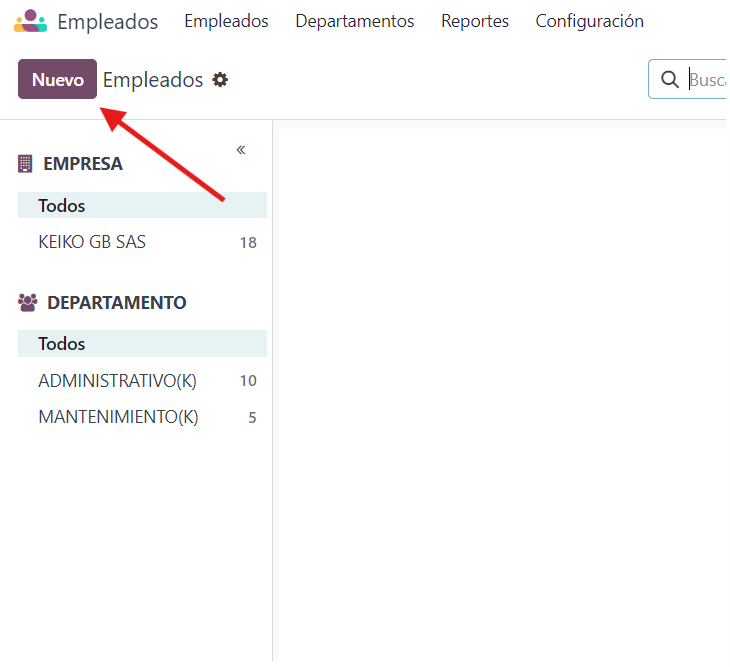This screenshot has height=667, width=730.
Task: Collapse the side filter panel
Action: pos(241,150)
